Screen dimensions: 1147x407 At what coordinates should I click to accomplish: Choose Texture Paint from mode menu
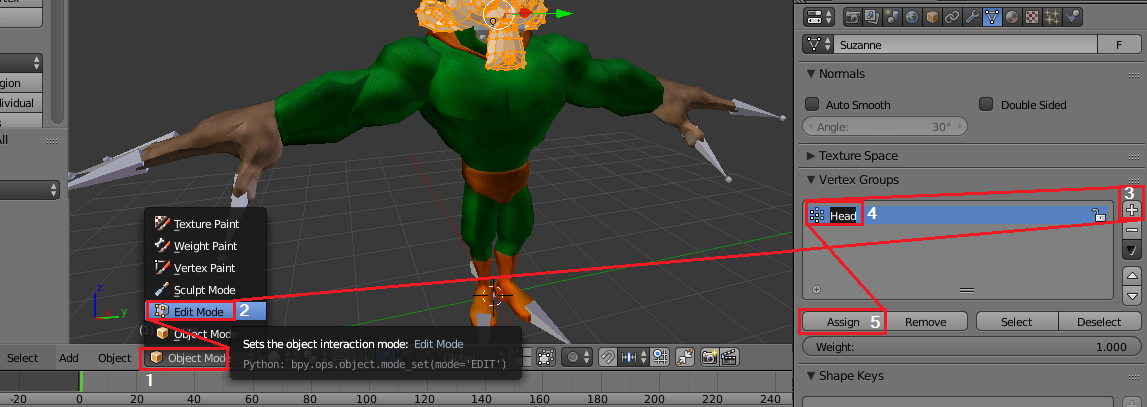coord(205,224)
